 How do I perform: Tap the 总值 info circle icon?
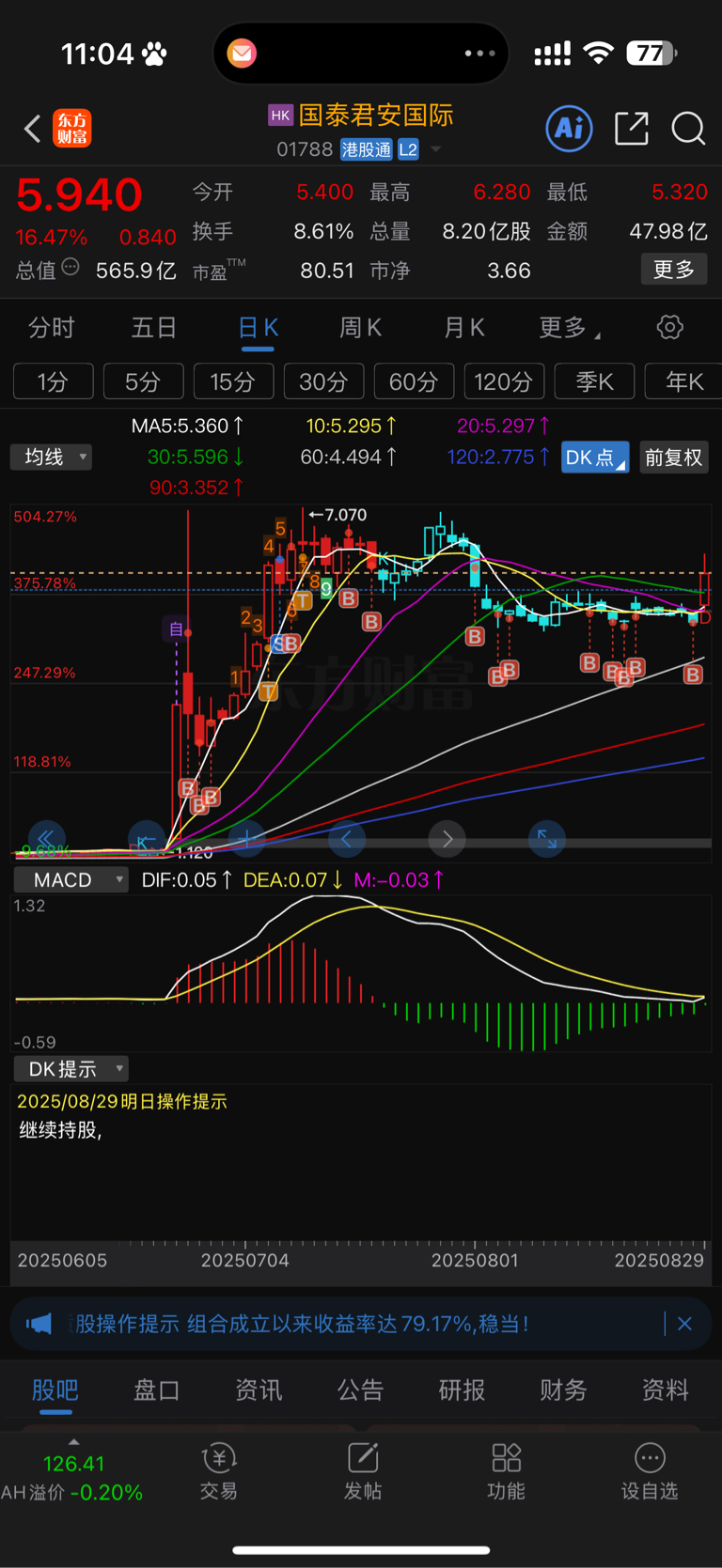click(x=71, y=268)
